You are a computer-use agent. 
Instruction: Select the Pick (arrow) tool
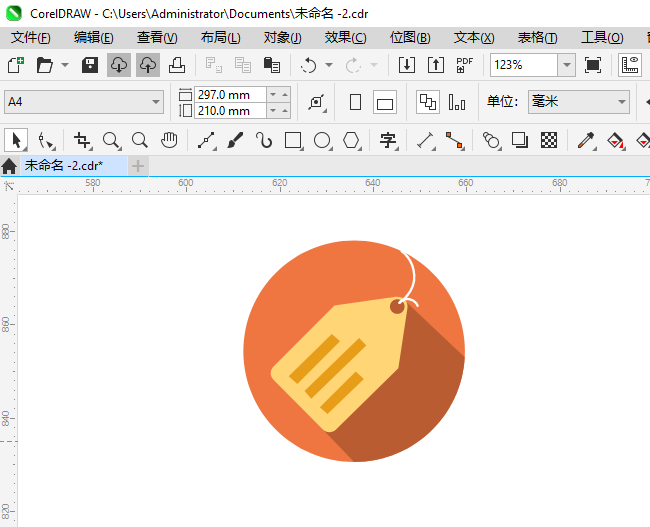pos(16,140)
